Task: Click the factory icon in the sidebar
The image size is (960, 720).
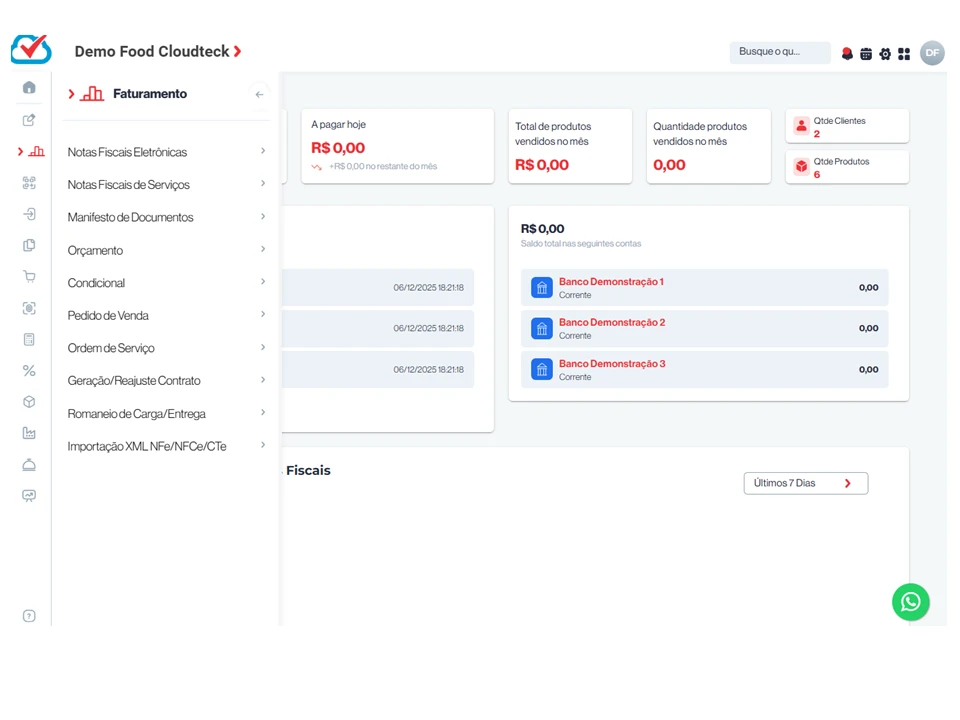Action: [29, 433]
